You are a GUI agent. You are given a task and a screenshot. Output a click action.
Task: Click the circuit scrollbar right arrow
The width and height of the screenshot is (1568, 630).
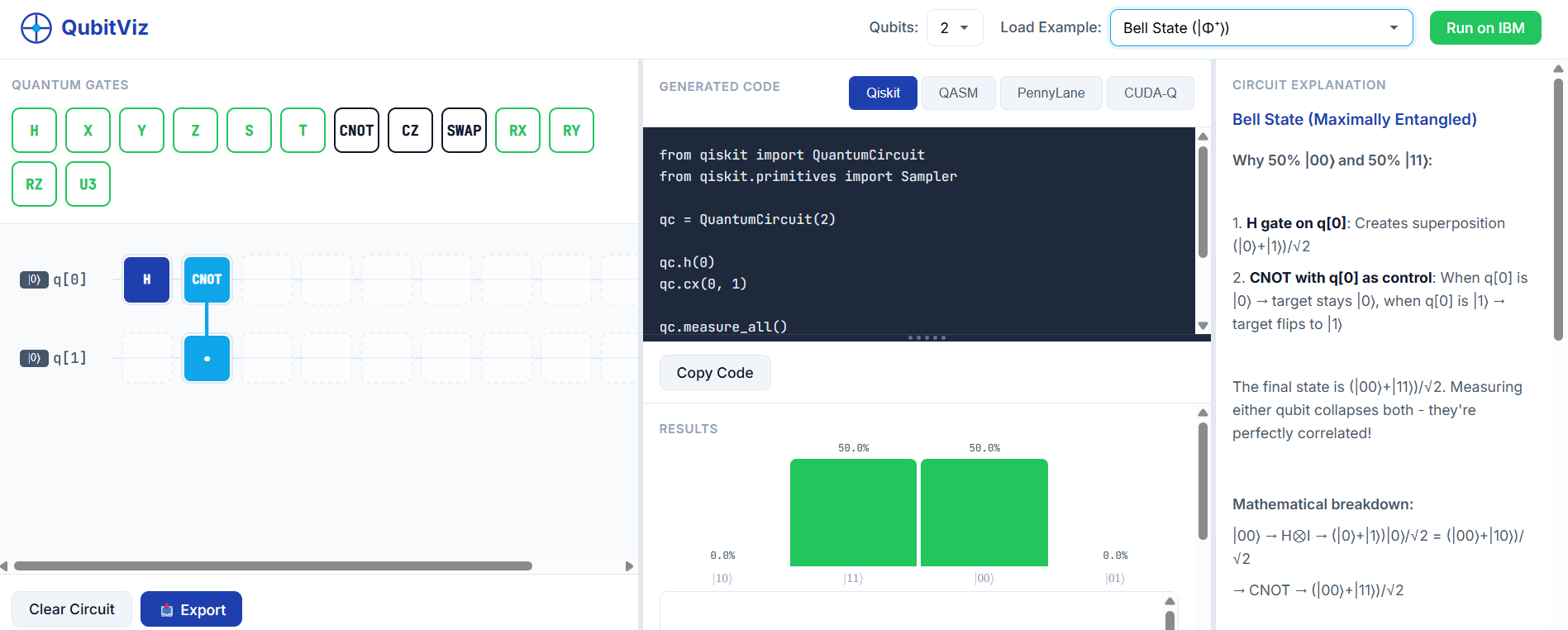[629, 566]
